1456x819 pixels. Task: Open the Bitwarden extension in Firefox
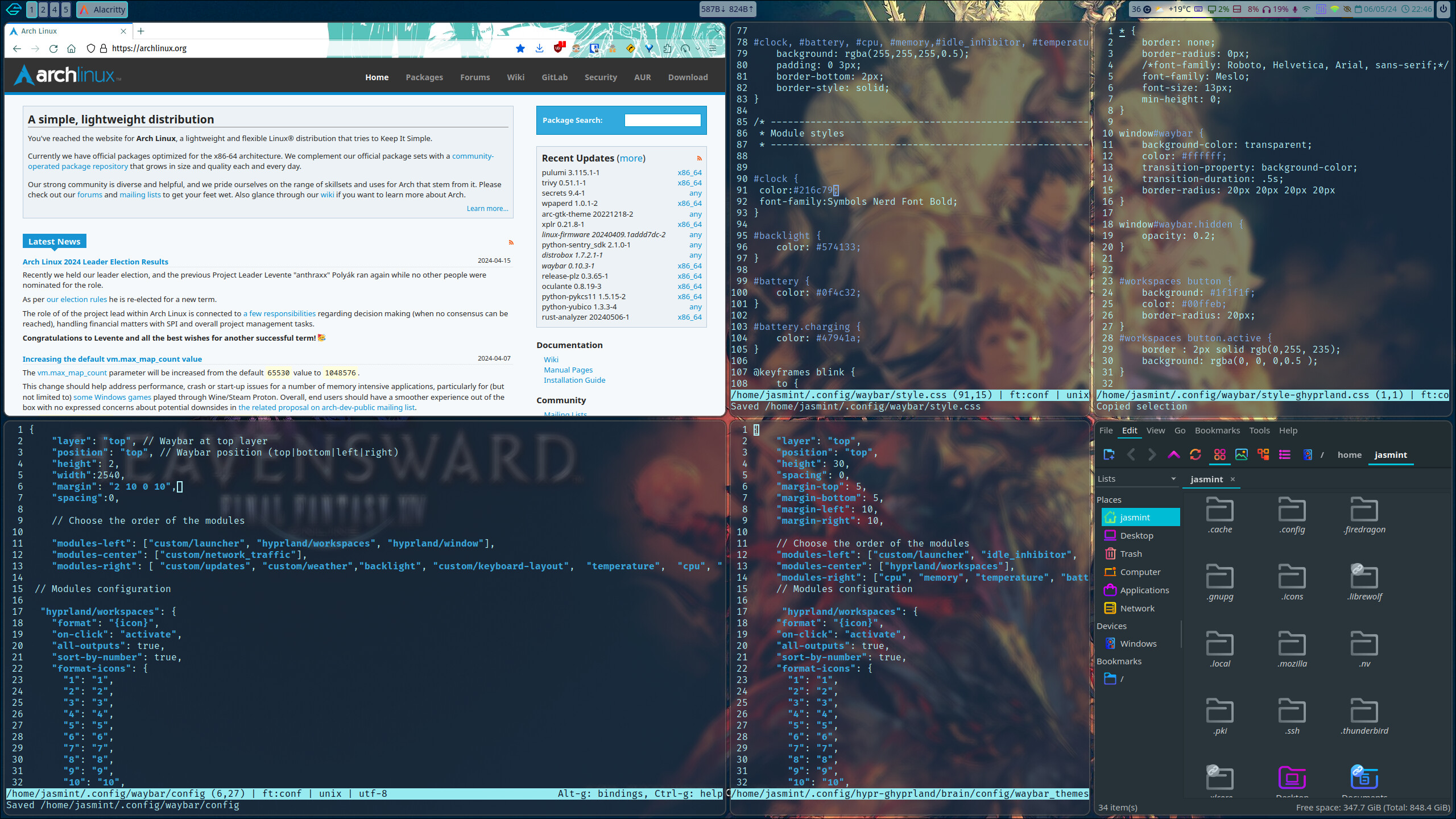pyautogui.click(x=594, y=48)
